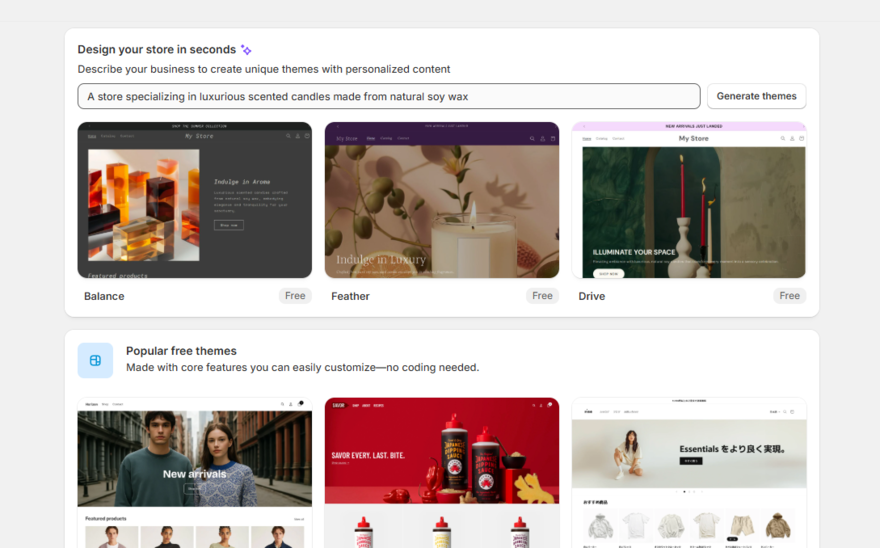Click cart icon in Feather theme preview
Image resolution: width=880 pixels, height=548 pixels.
point(553,138)
